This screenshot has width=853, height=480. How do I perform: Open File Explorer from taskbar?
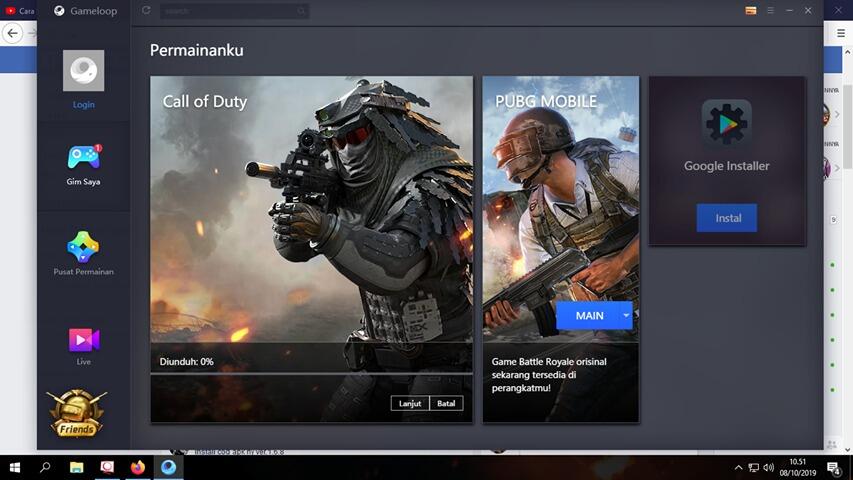pyautogui.click(x=77, y=467)
